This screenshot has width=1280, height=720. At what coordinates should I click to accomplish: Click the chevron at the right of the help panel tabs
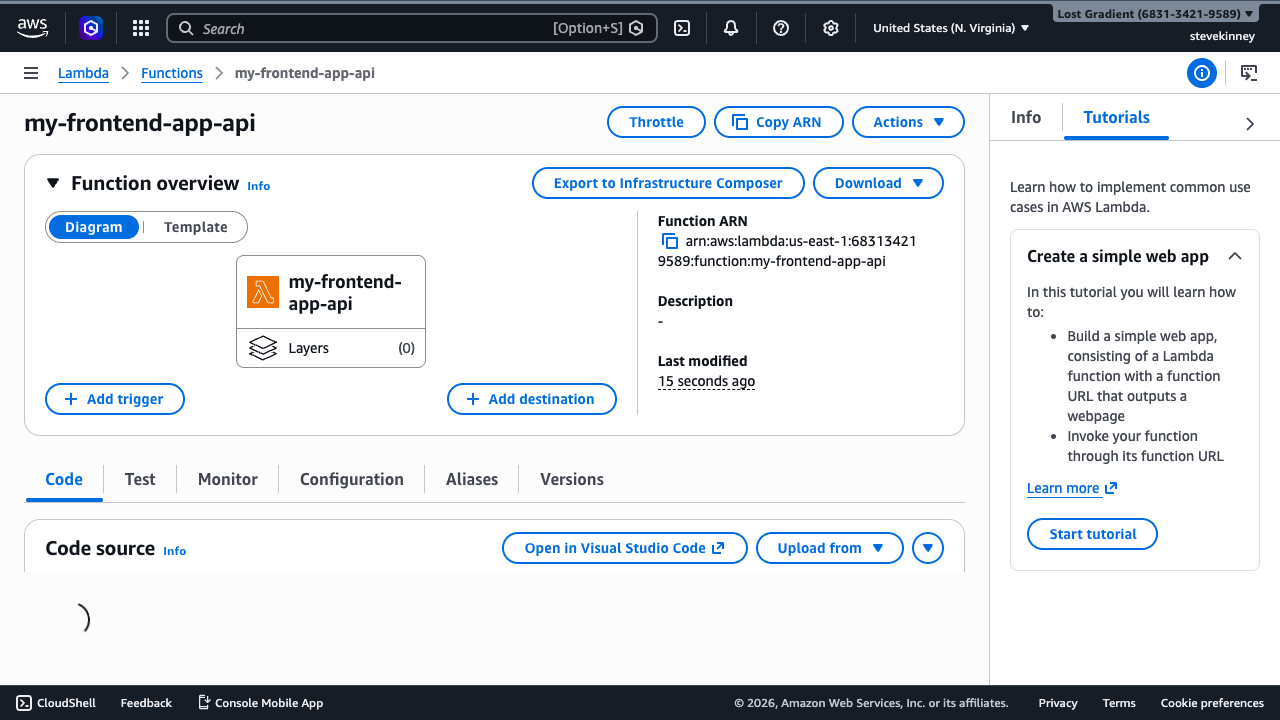point(1250,124)
